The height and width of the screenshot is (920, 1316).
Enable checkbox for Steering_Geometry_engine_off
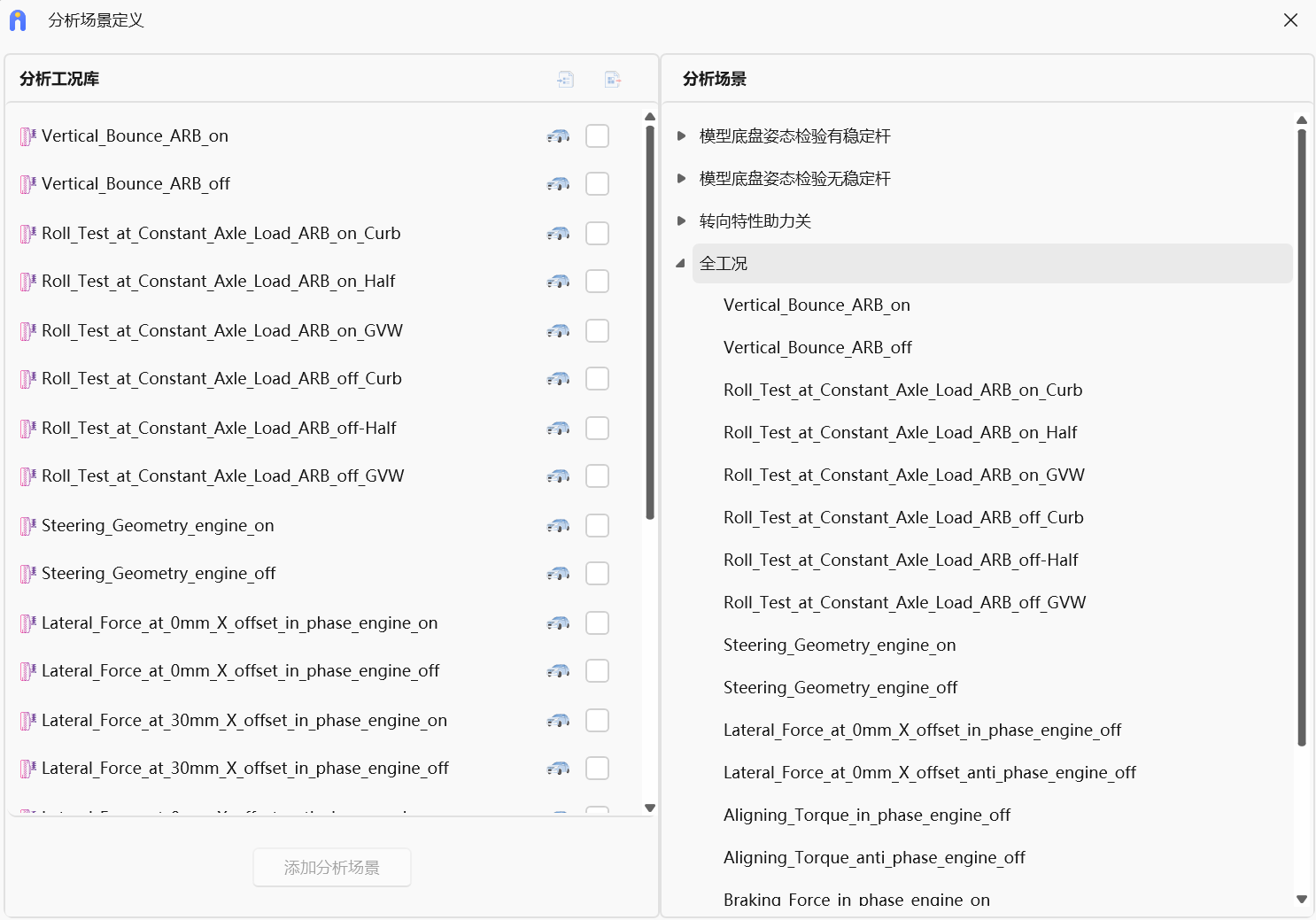(598, 574)
